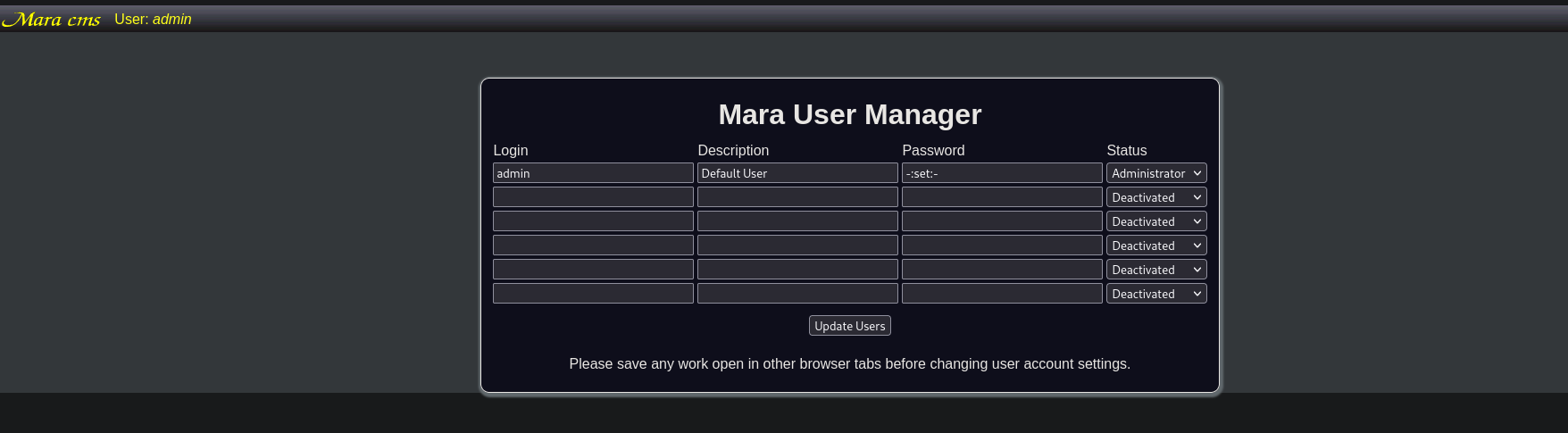
Task: Click the third row login field
Action: tap(593, 221)
